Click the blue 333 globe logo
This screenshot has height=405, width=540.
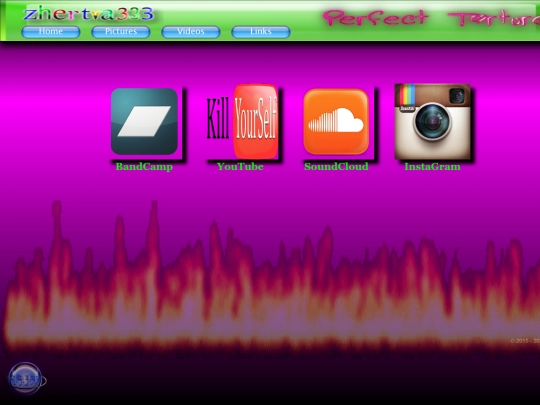pos(26,379)
